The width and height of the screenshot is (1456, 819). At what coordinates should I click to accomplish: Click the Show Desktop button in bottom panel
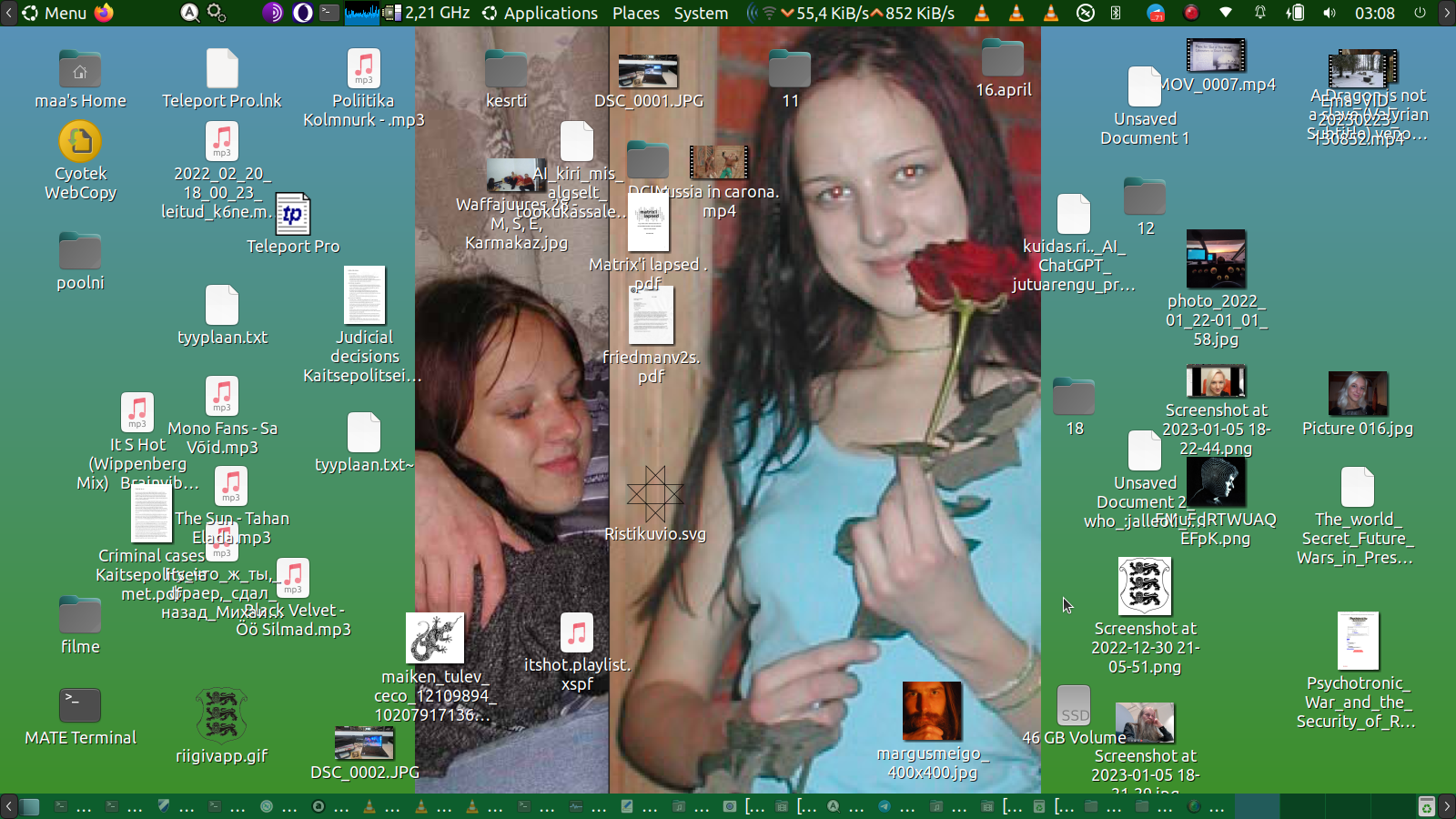tap(30, 806)
